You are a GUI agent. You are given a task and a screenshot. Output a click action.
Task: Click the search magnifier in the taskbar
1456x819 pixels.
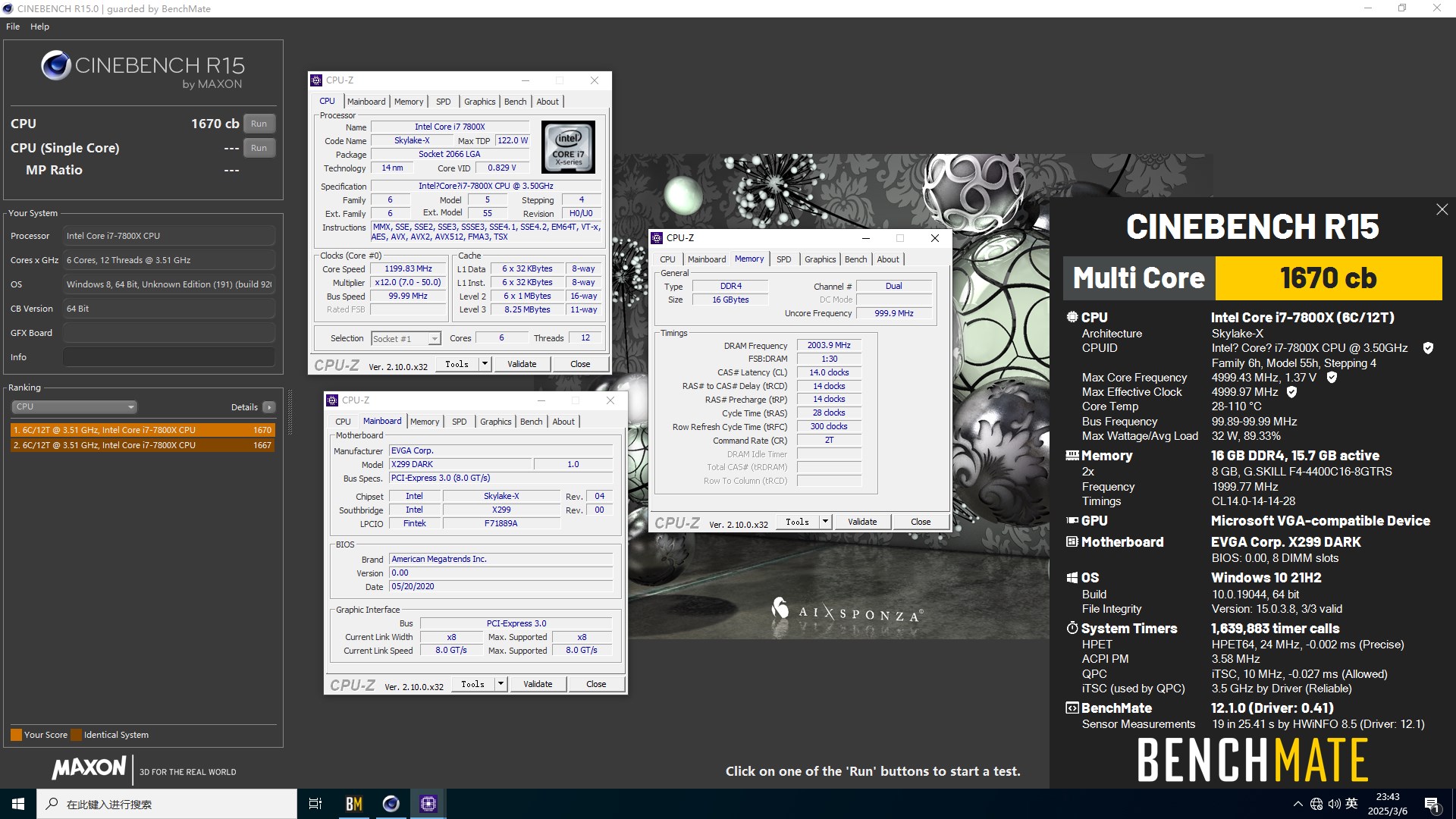(x=52, y=804)
